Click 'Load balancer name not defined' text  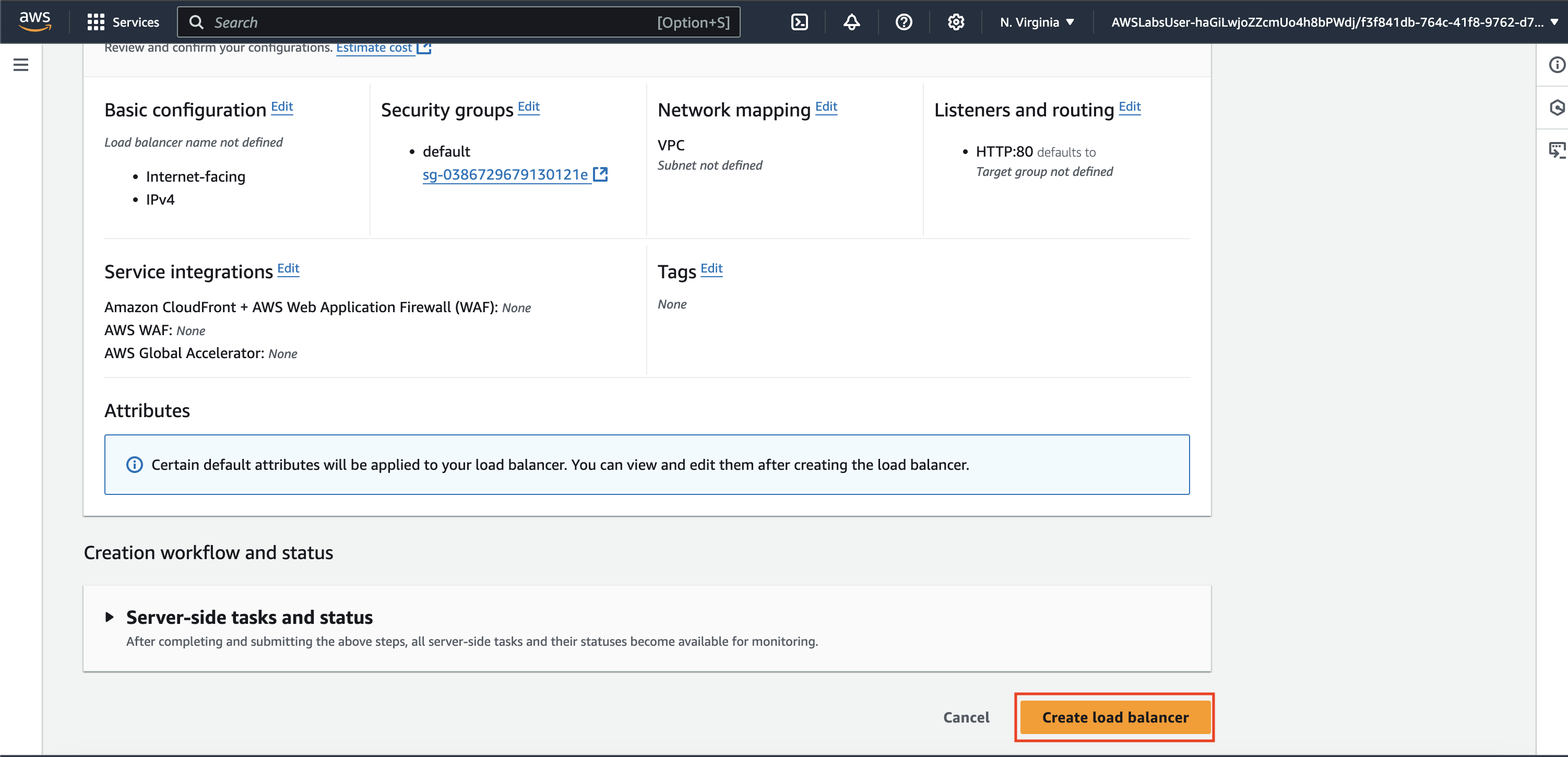click(194, 143)
